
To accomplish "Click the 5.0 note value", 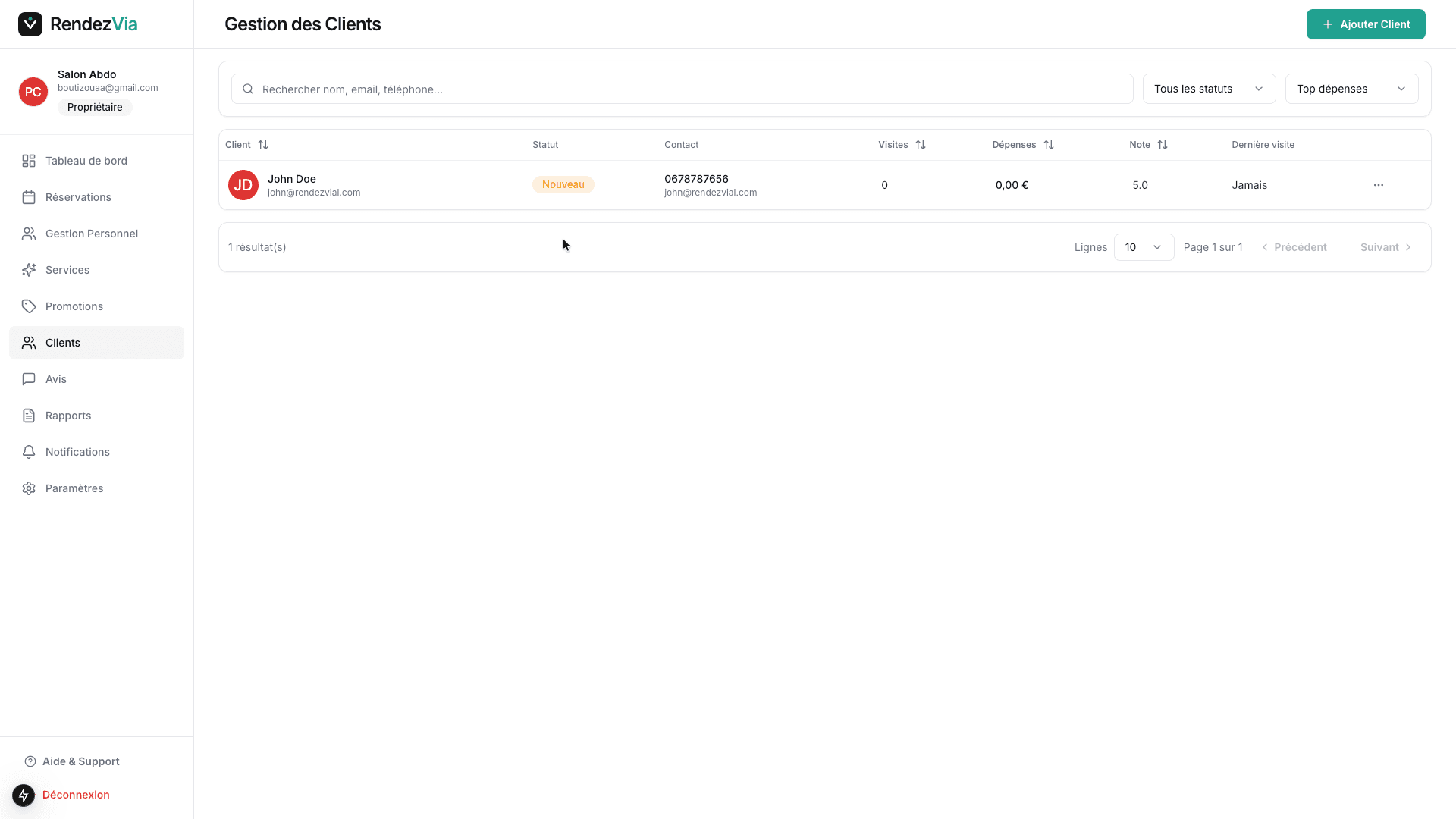I will pyautogui.click(x=1140, y=185).
